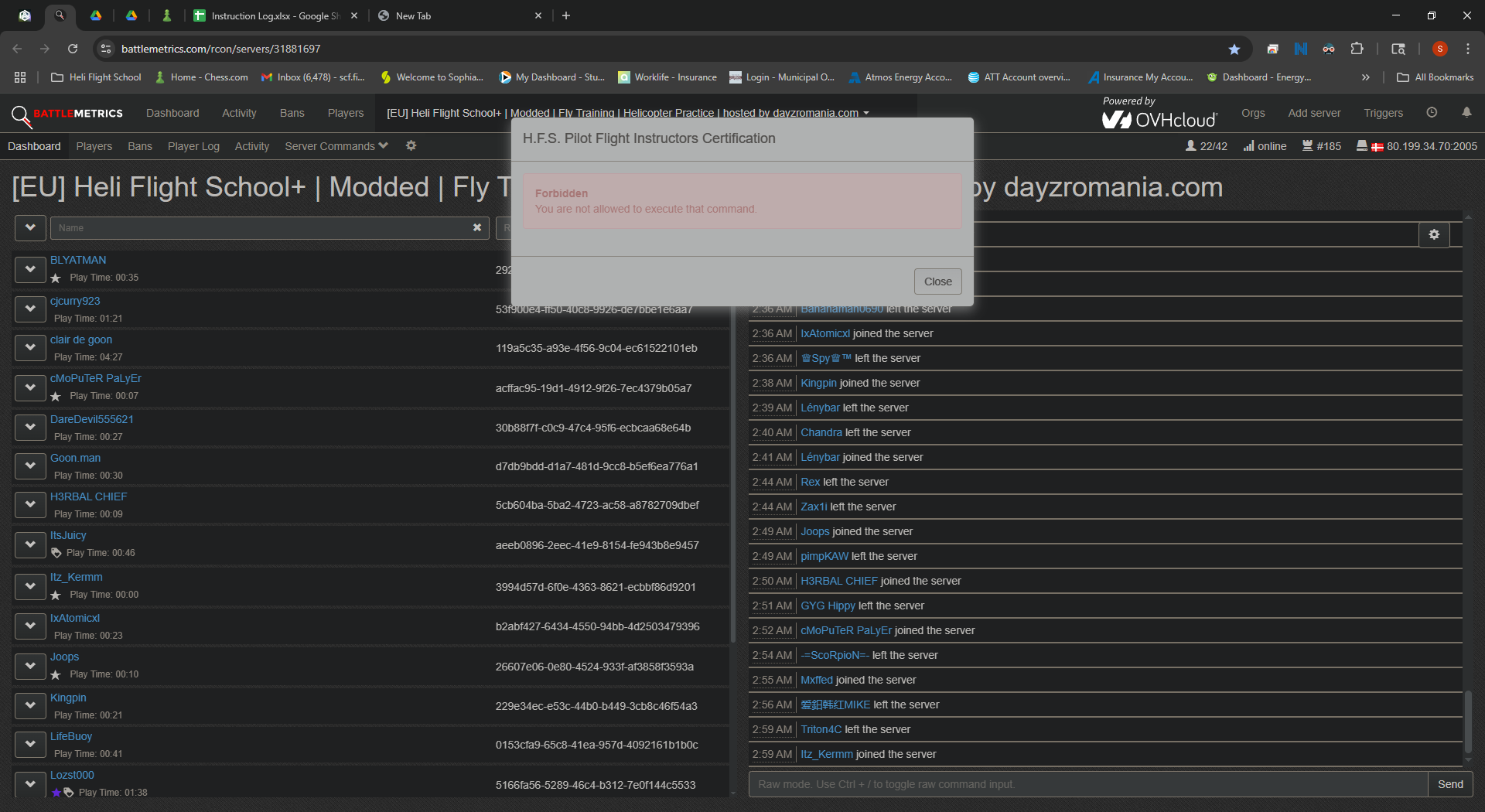
Task: Bookmark this page with the star icon
Action: (x=1234, y=49)
